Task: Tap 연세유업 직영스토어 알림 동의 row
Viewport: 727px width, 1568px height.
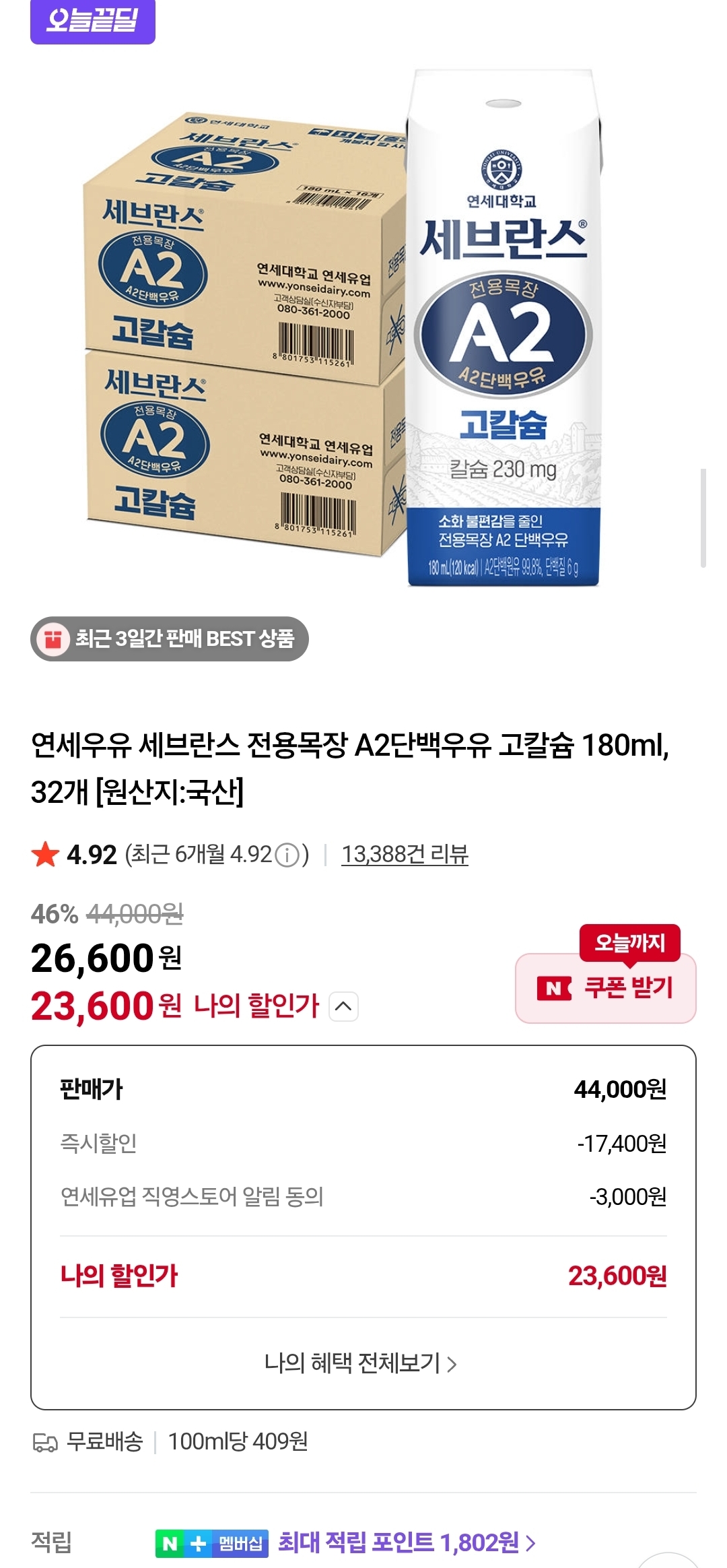Action: [x=363, y=1196]
